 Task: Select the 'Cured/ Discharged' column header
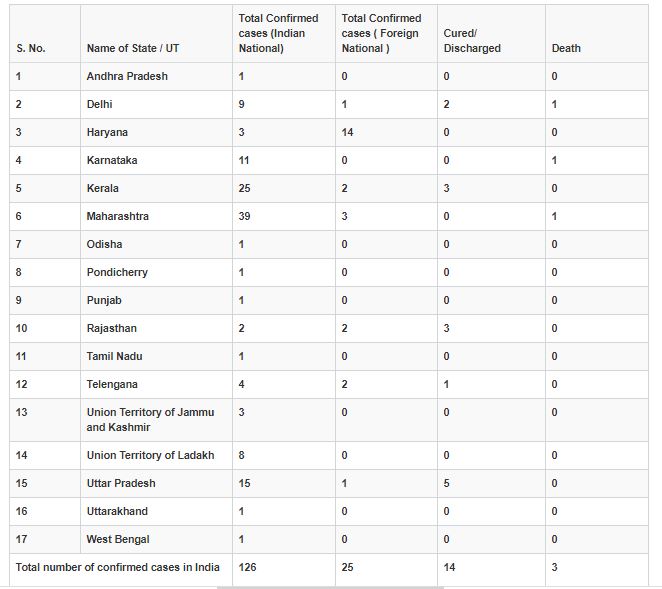click(472, 40)
